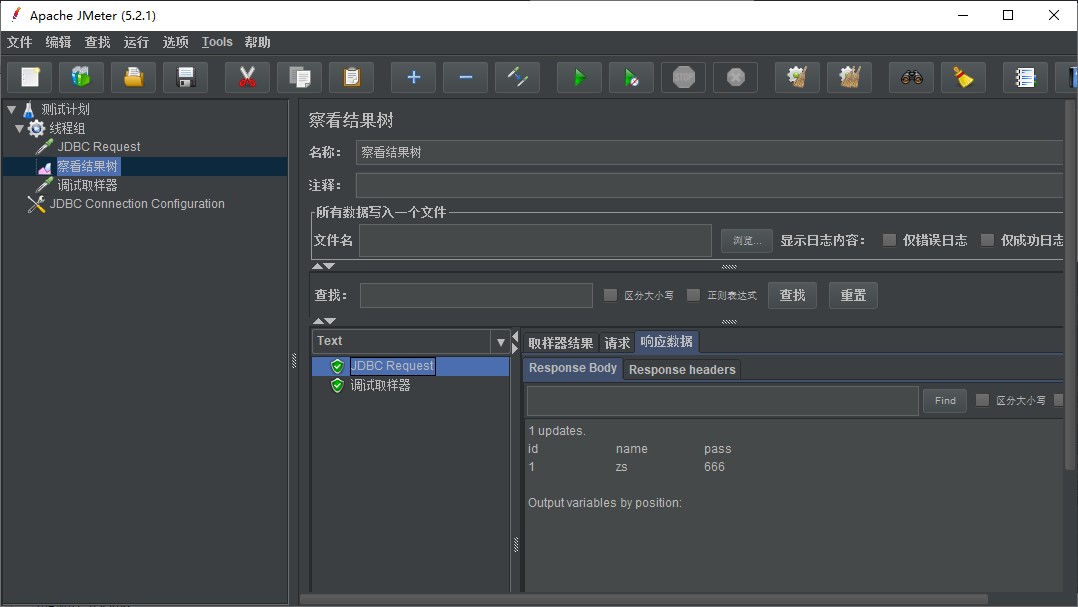The image size is (1078, 607).
Task: Open the 查找 menu
Action: click(x=97, y=42)
